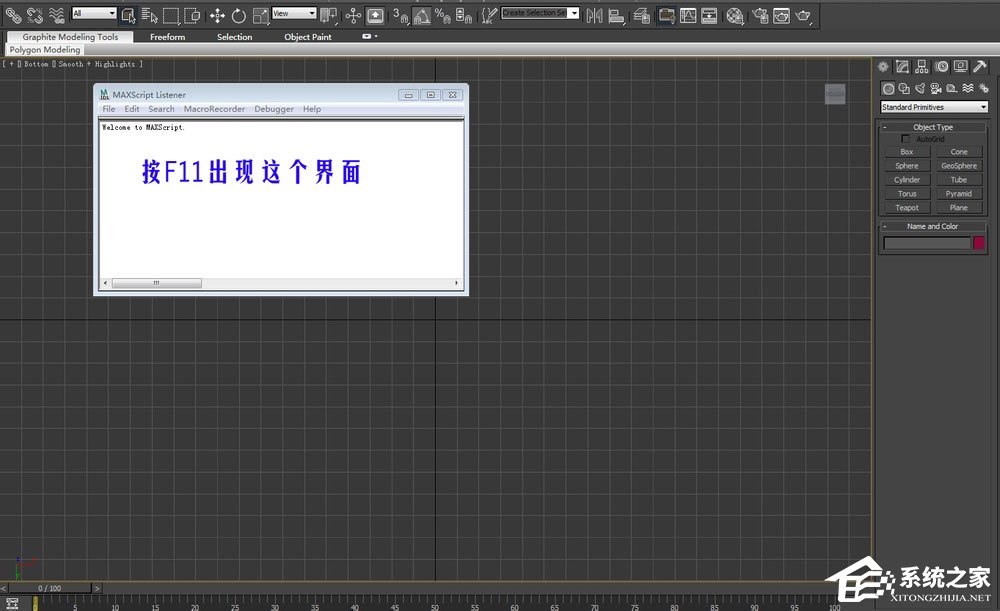The width and height of the screenshot is (1000, 611).
Task: Open the Material Editor
Action: (x=735, y=15)
